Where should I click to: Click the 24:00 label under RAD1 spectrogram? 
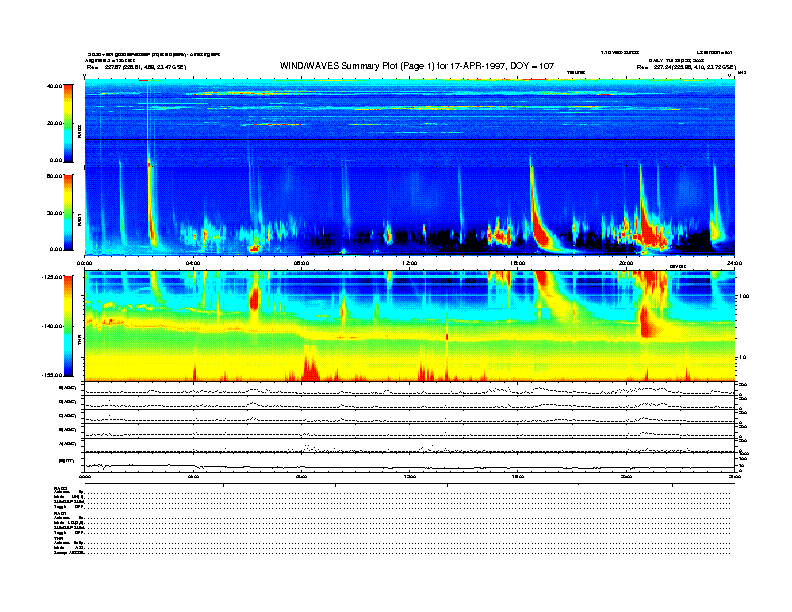(734, 263)
